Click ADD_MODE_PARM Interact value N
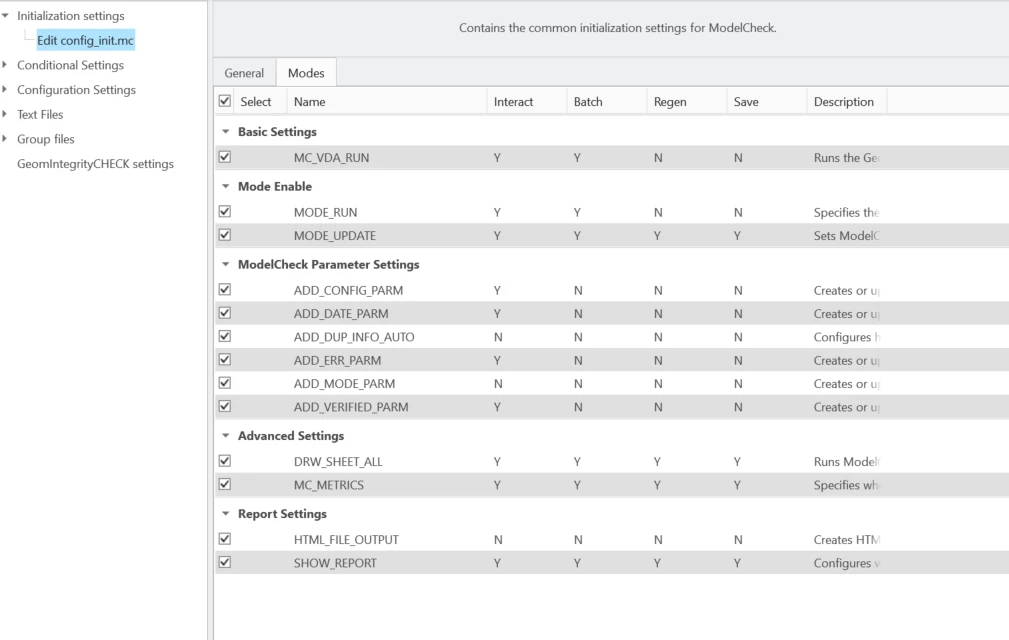 pyautogui.click(x=498, y=384)
